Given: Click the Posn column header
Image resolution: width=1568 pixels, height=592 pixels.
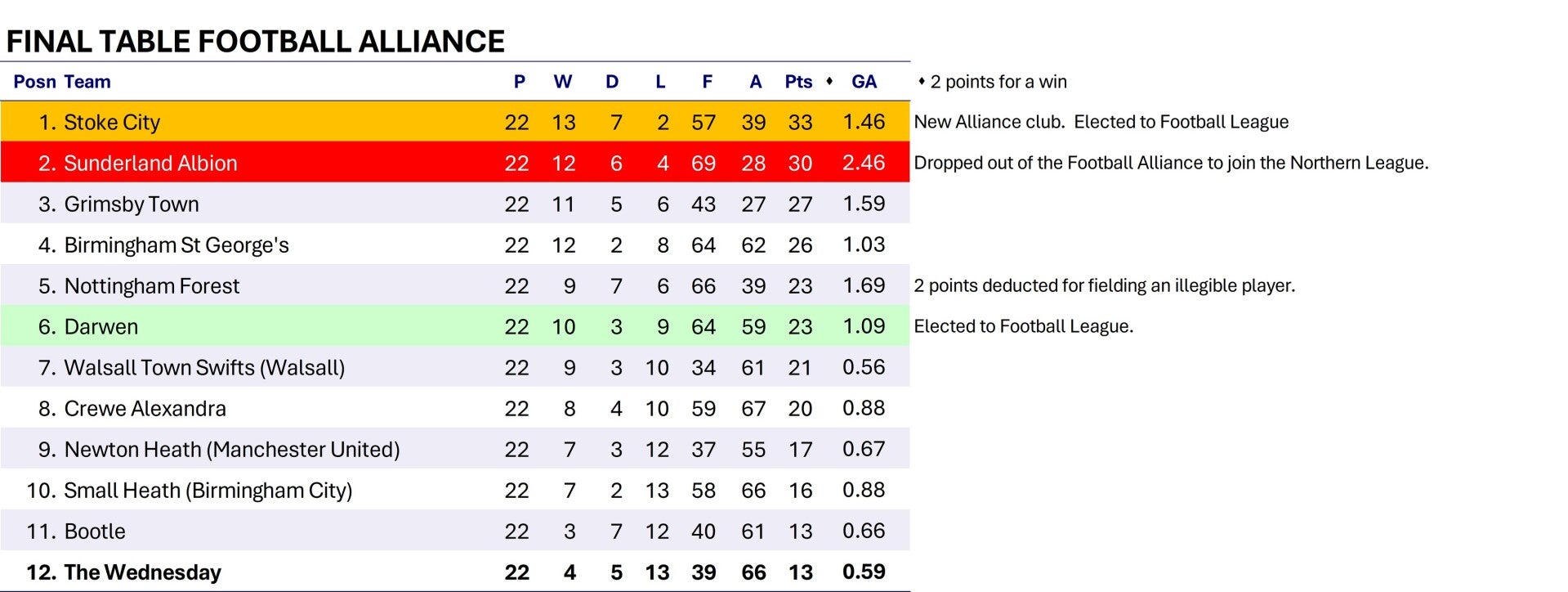Looking at the screenshot, I should pyautogui.click(x=34, y=82).
